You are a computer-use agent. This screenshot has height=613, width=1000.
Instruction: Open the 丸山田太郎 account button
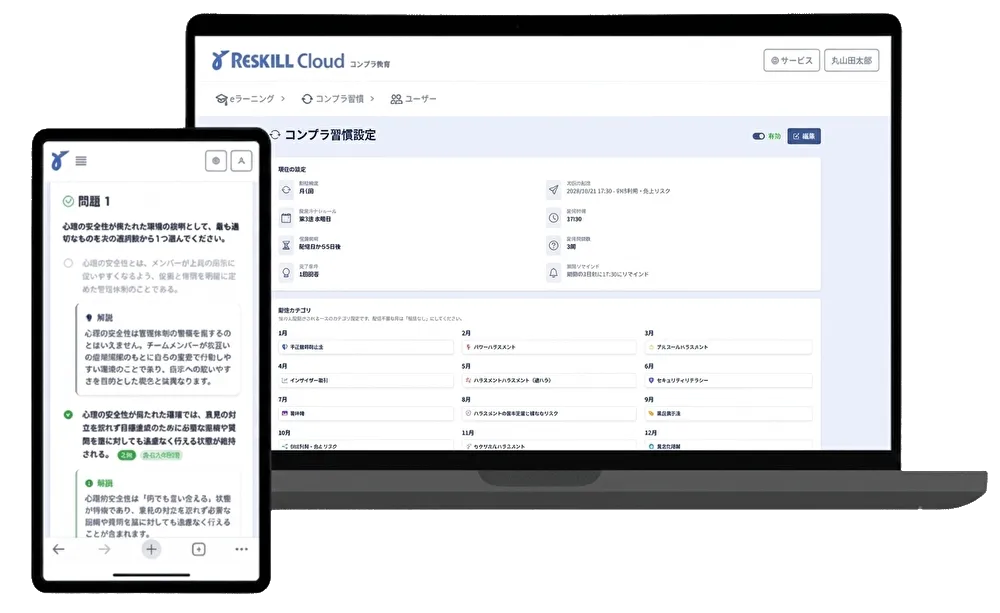click(851, 61)
